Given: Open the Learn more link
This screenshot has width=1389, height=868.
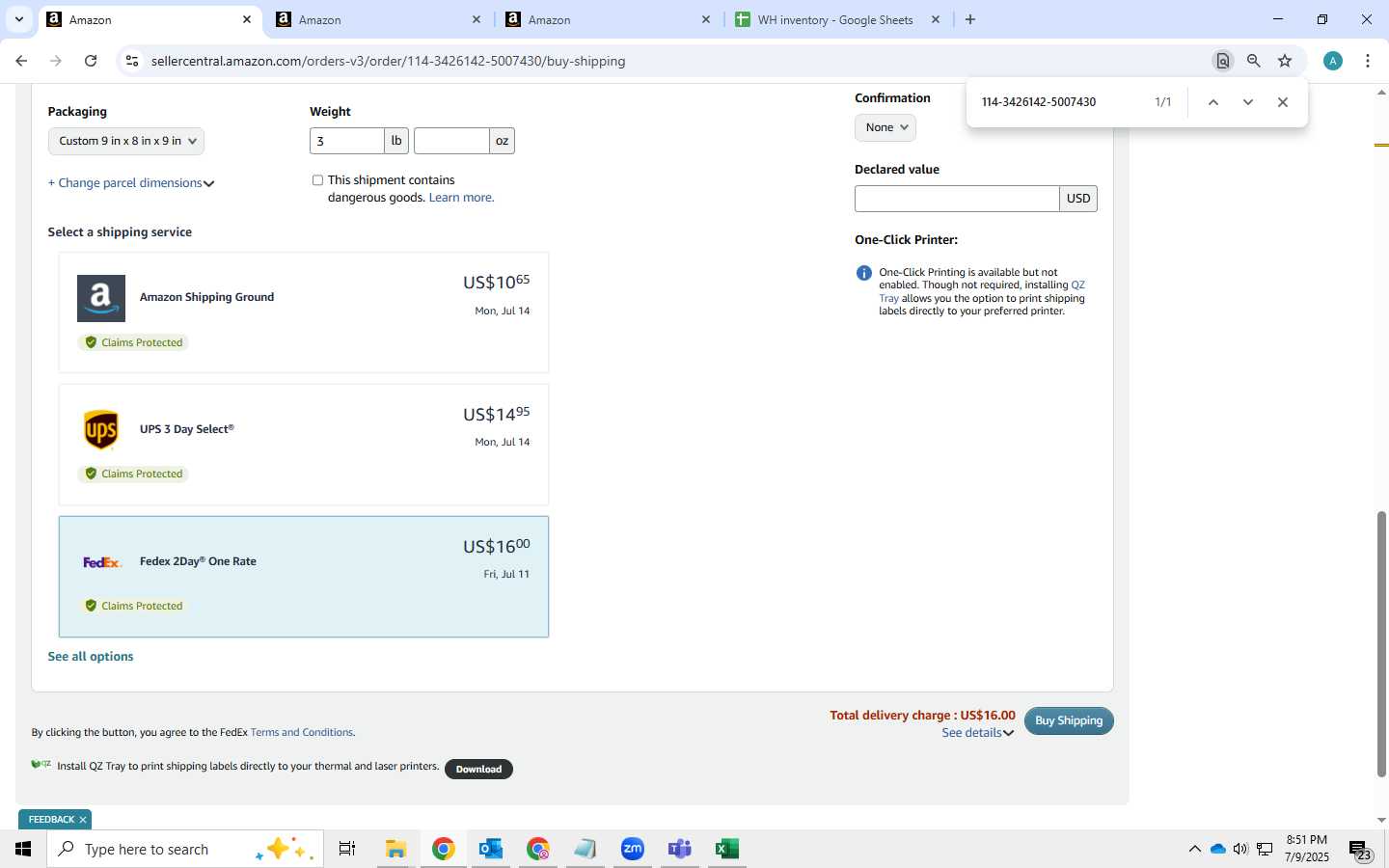Looking at the screenshot, I should click(x=461, y=198).
